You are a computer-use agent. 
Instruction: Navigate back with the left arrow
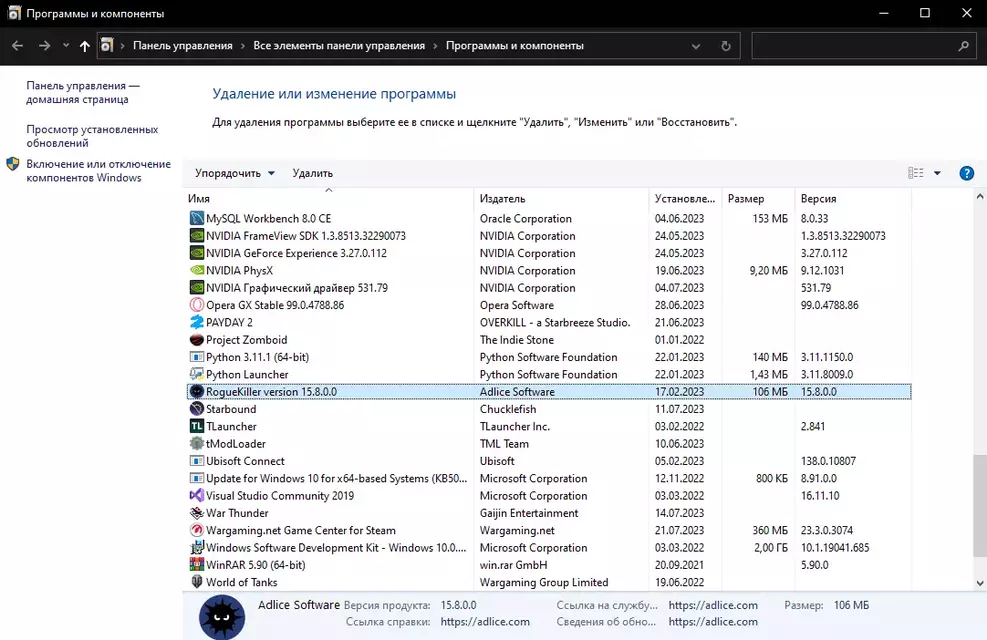[18, 46]
